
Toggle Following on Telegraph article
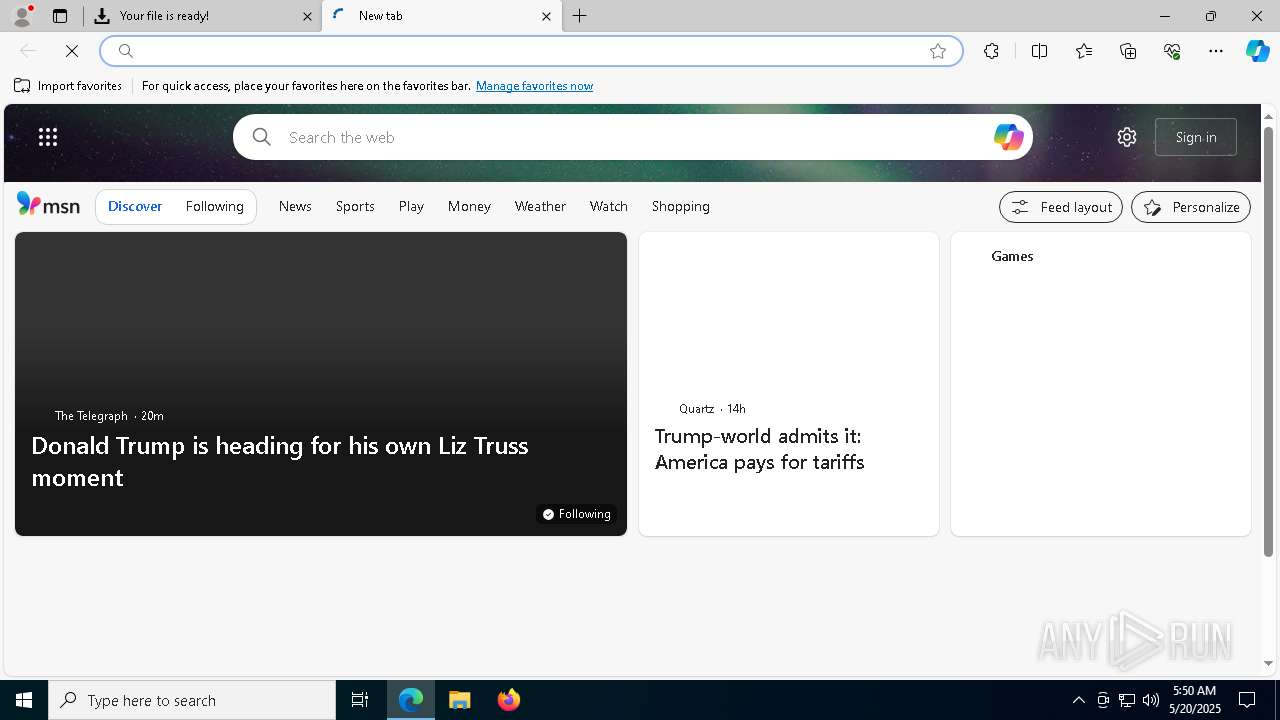577,514
